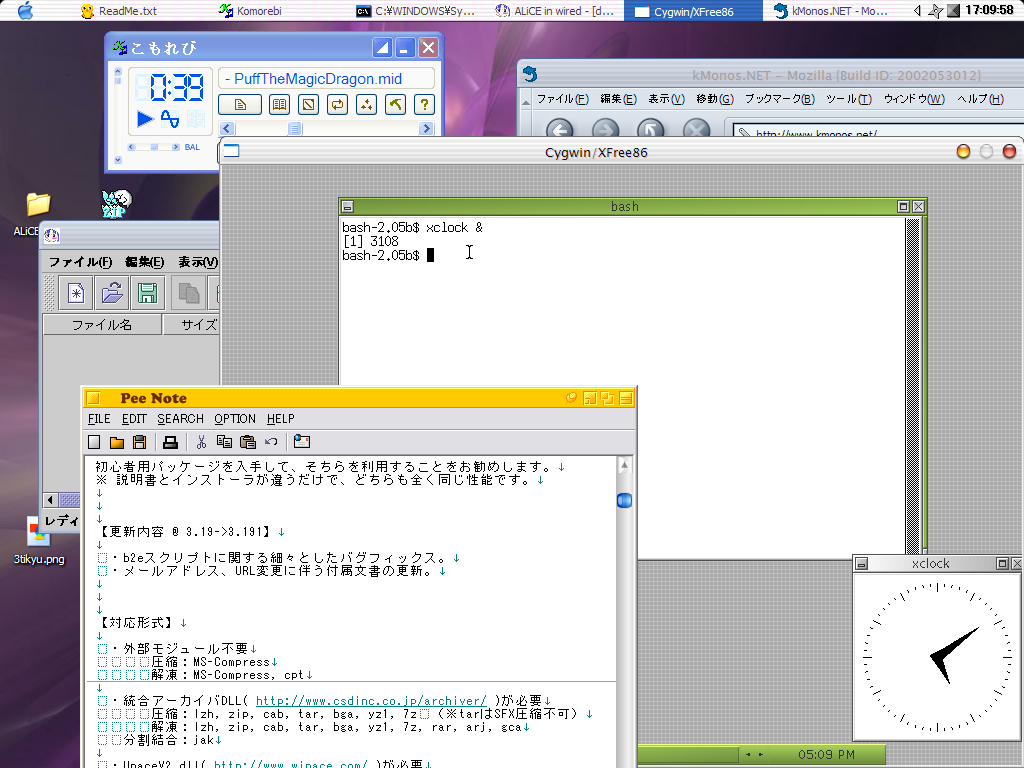
Task: Click the save disk icon in archiver window
Action: click(148, 293)
